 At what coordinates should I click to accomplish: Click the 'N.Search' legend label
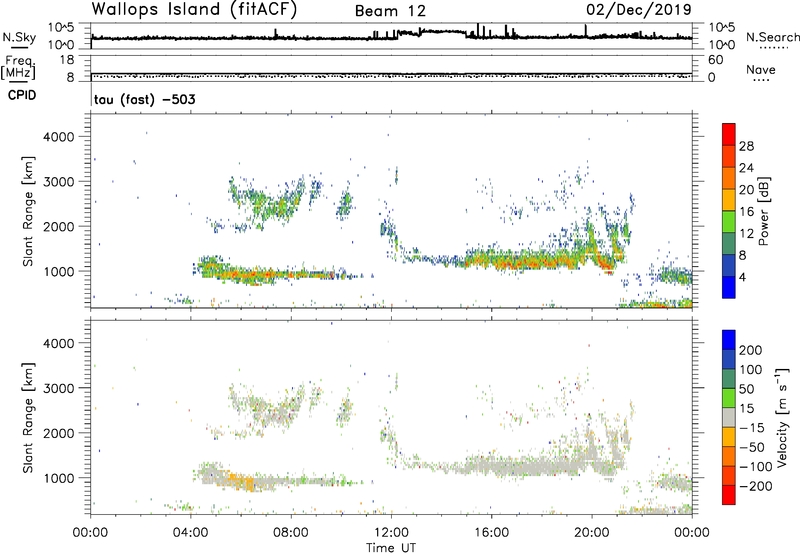coord(773,37)
